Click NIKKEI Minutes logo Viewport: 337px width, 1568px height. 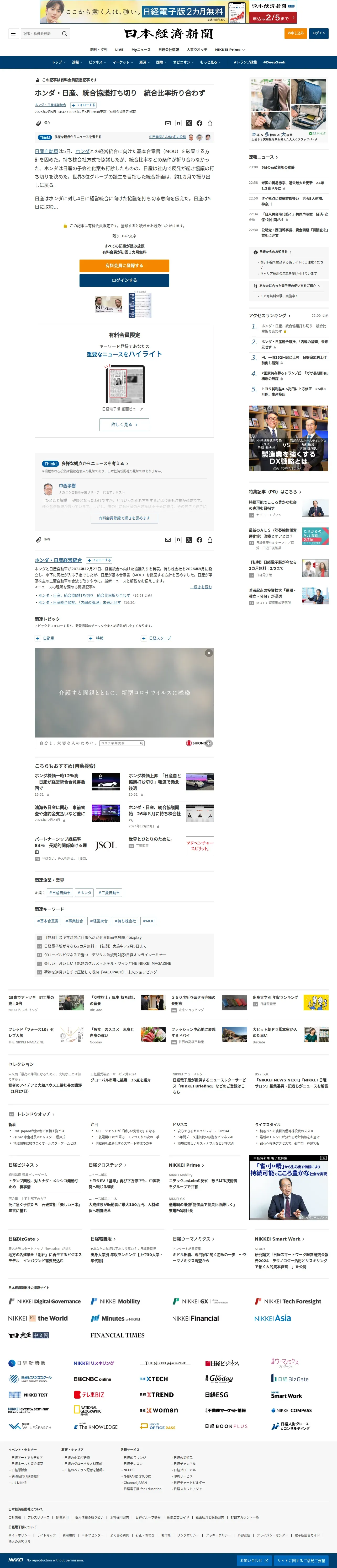click(115, 1318)
